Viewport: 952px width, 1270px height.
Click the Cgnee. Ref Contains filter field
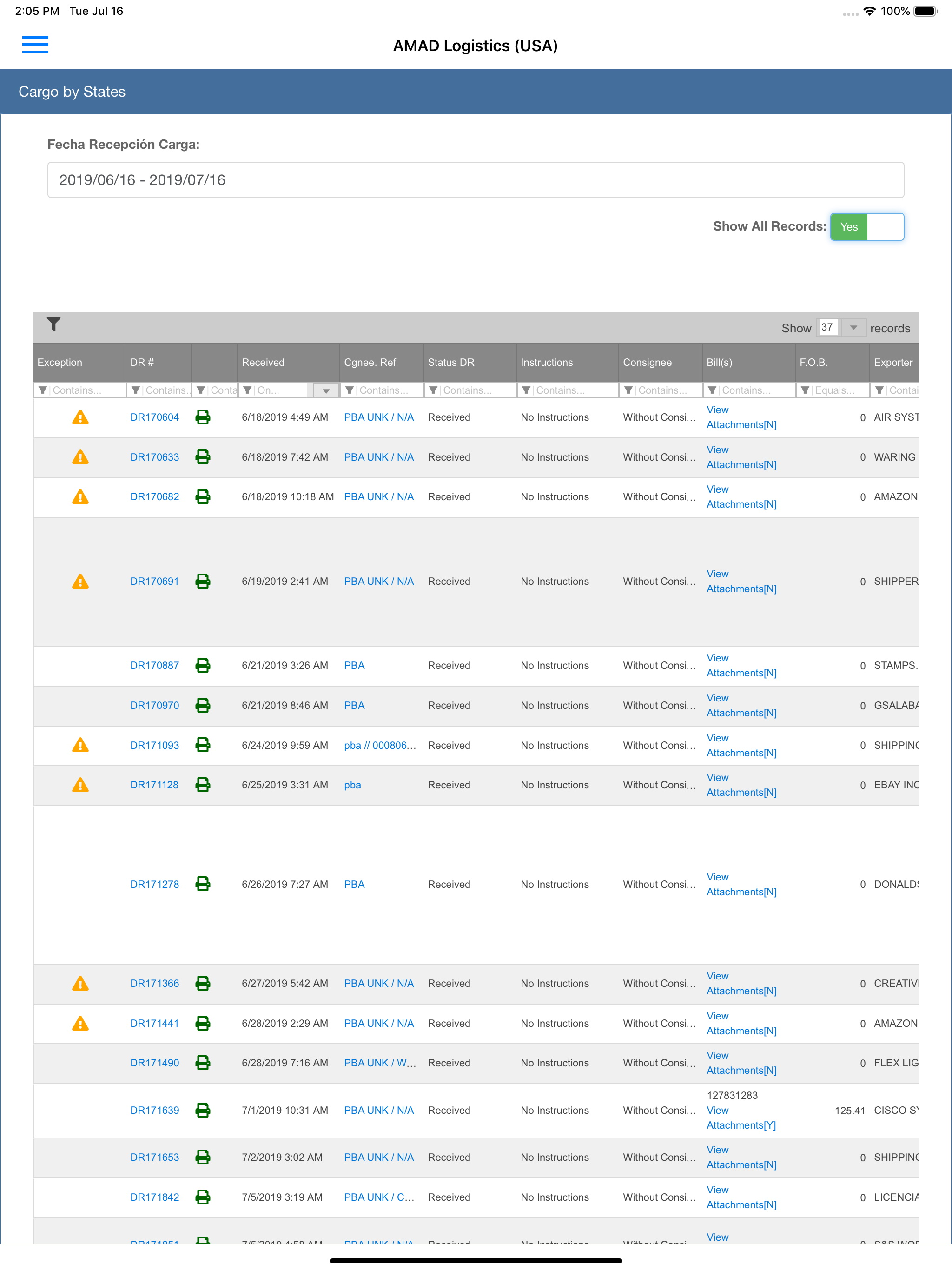point(382,390)
